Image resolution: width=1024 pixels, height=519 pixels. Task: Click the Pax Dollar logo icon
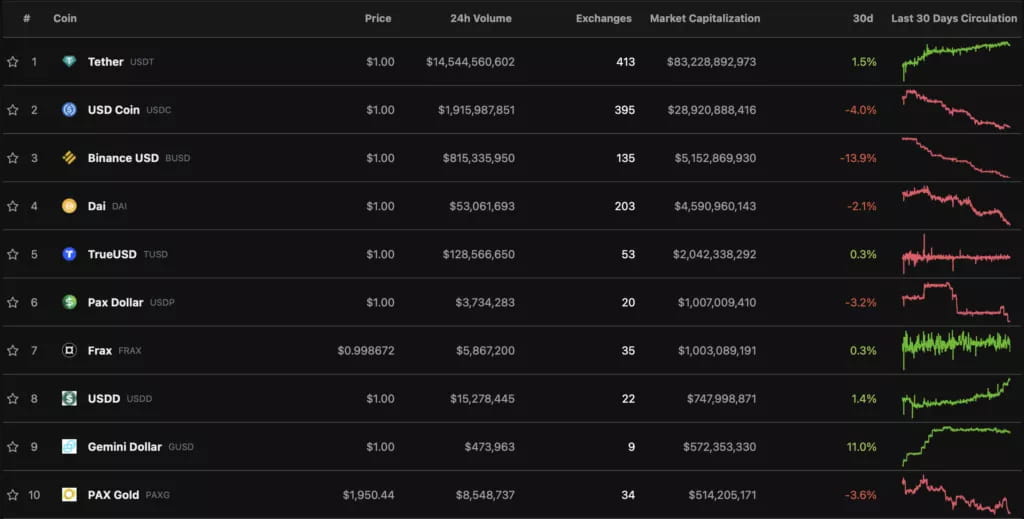click(69, 302)
